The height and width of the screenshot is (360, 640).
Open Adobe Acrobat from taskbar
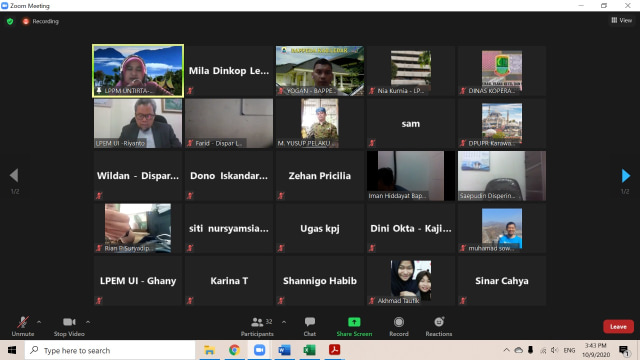[x=334, y=350]
